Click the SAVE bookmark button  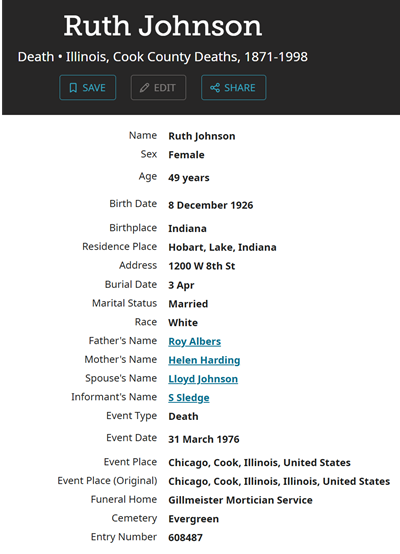[88, 88]
